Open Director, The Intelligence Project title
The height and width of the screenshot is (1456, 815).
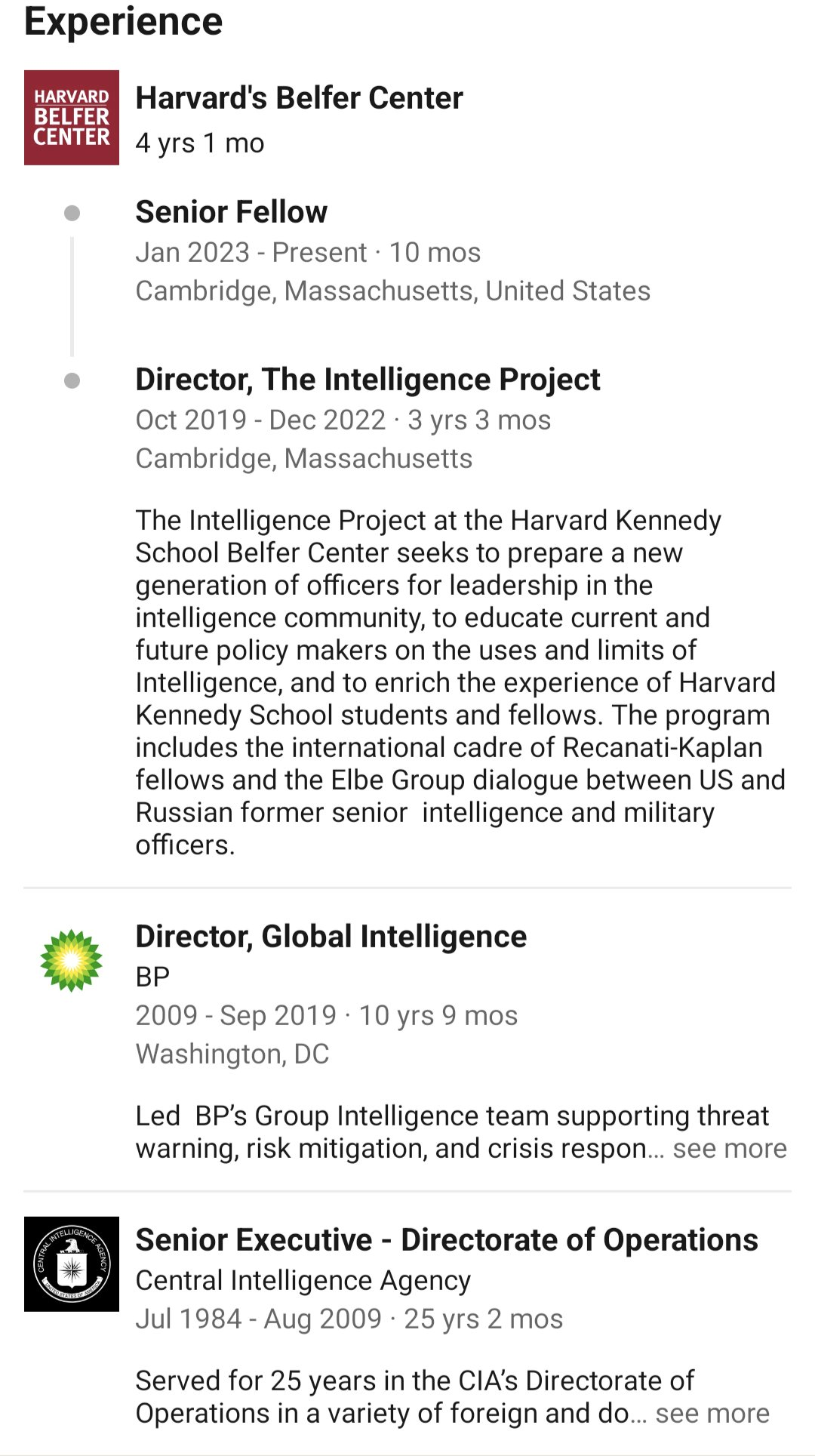[368, 380]
